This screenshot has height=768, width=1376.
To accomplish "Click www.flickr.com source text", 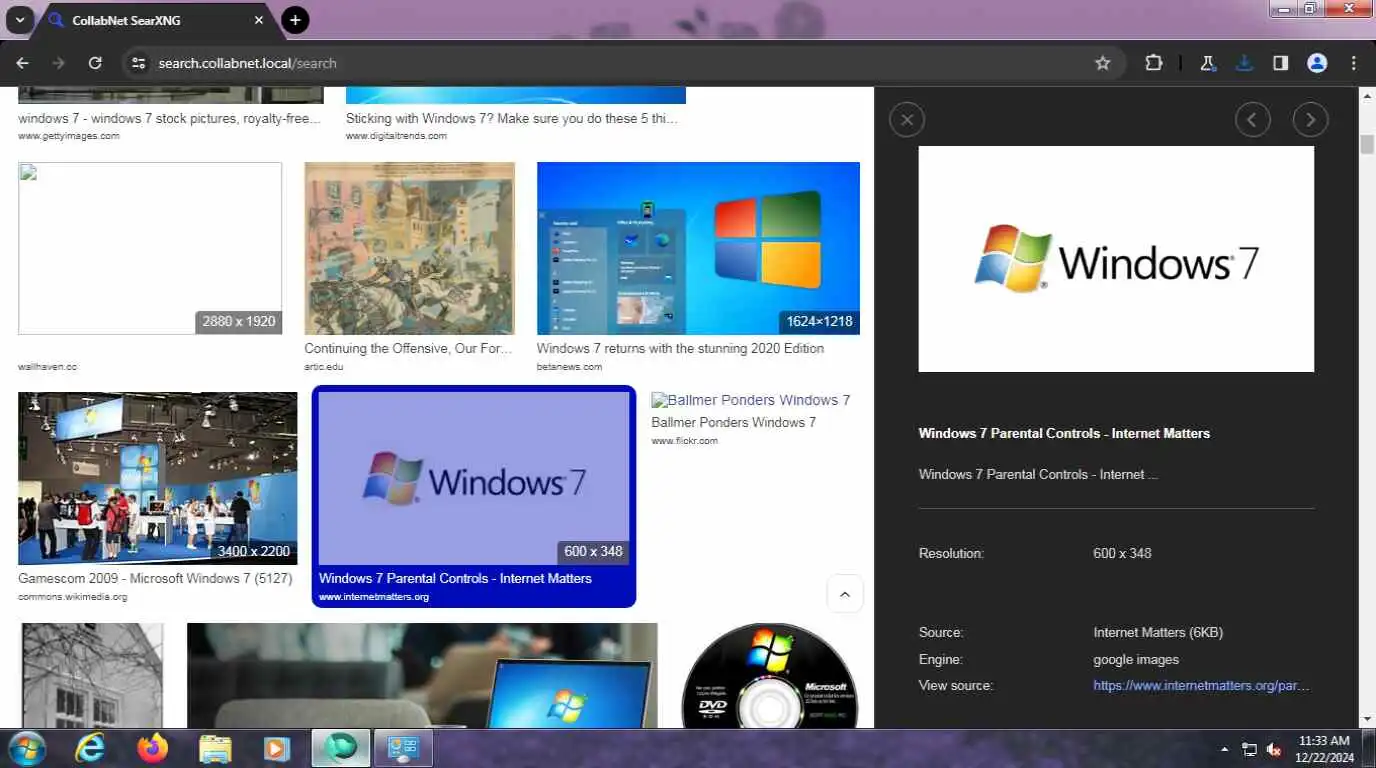I will point(684,441).
